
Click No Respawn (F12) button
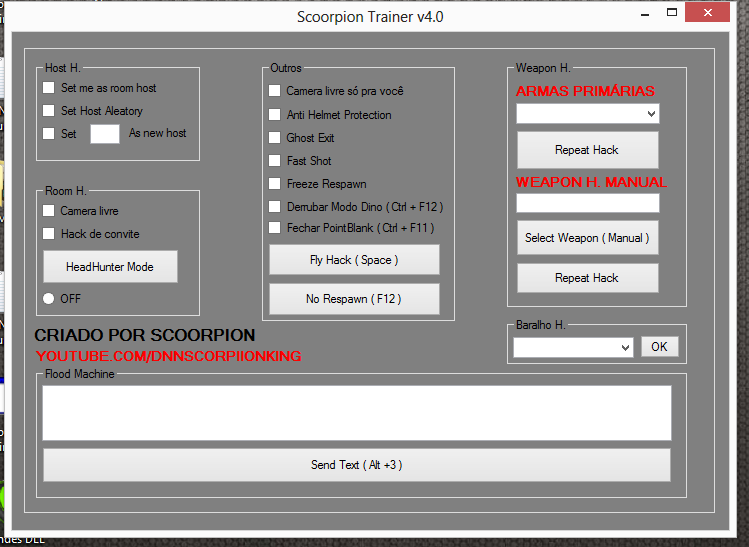(x=354, y=299)
